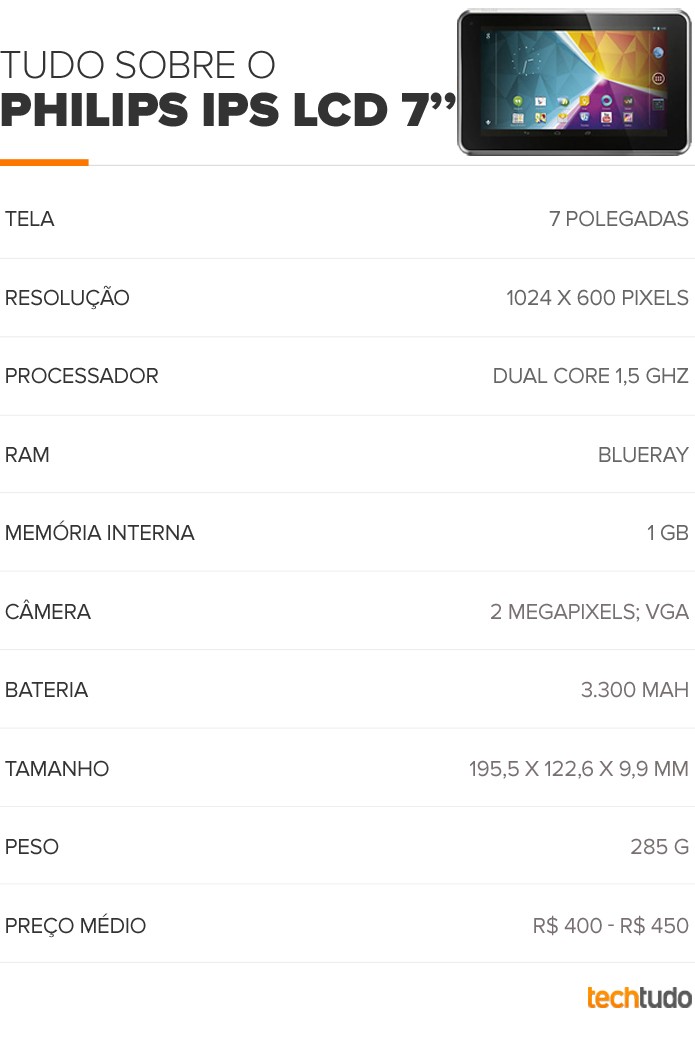Viewport: 695px width, 1038px height.
Task: Click the 195,5 X 122,6 X 9,9 MM value
Action: (579, 769)
